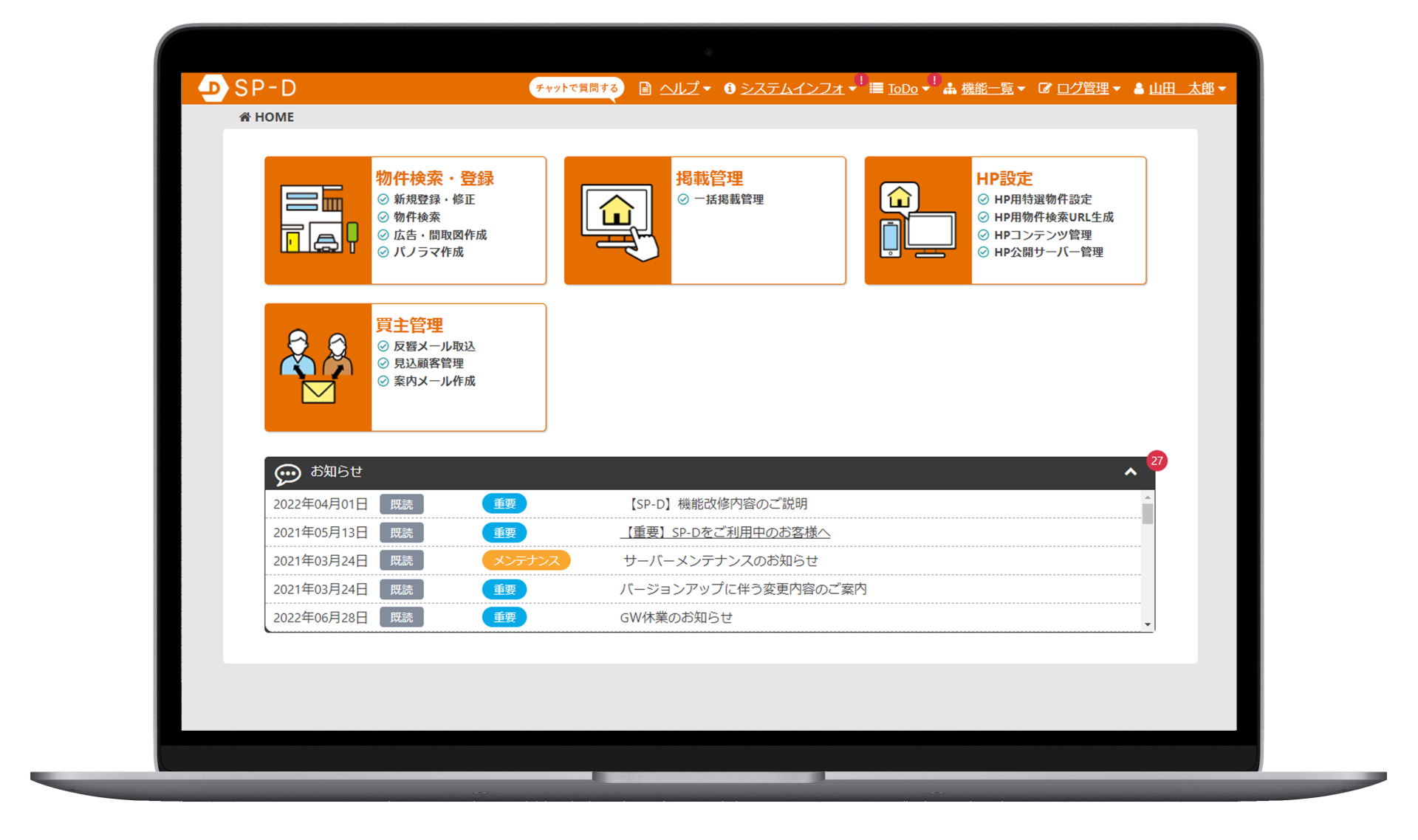Open the システムインフォ menu
The height and width of the screenshot is (840, 1418).
pos(792,89)
